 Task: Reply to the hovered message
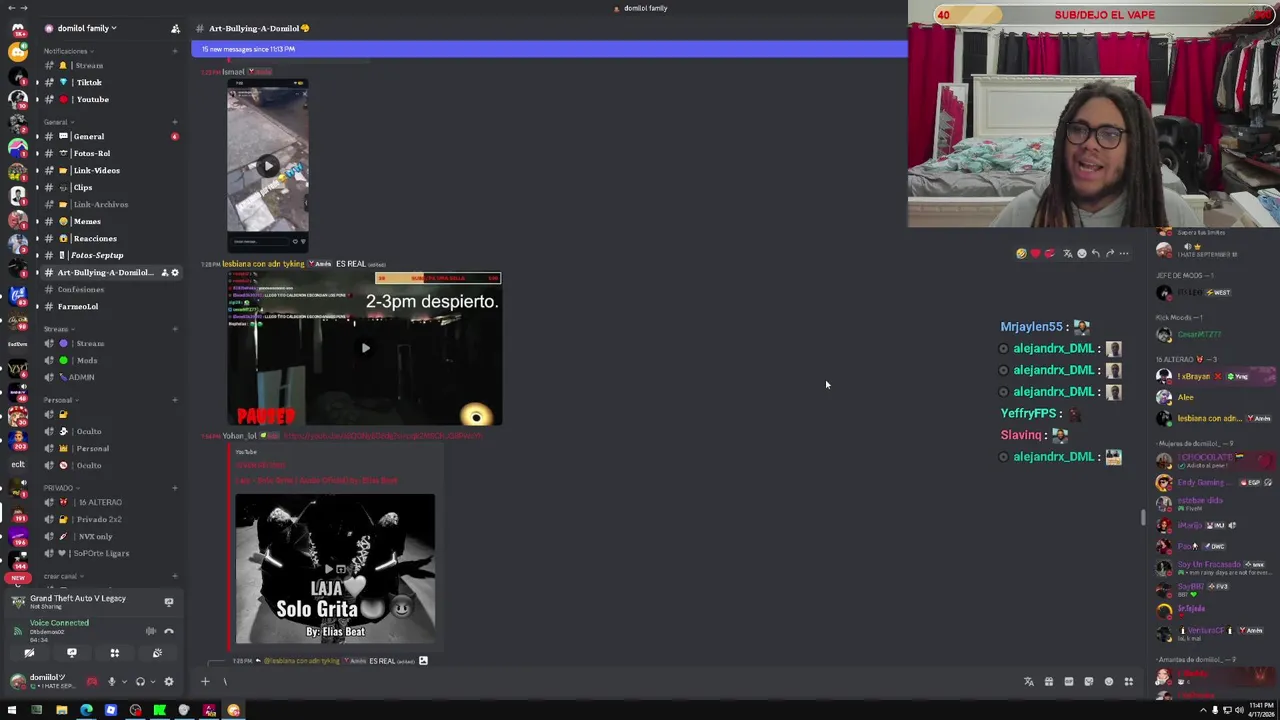1095,254
